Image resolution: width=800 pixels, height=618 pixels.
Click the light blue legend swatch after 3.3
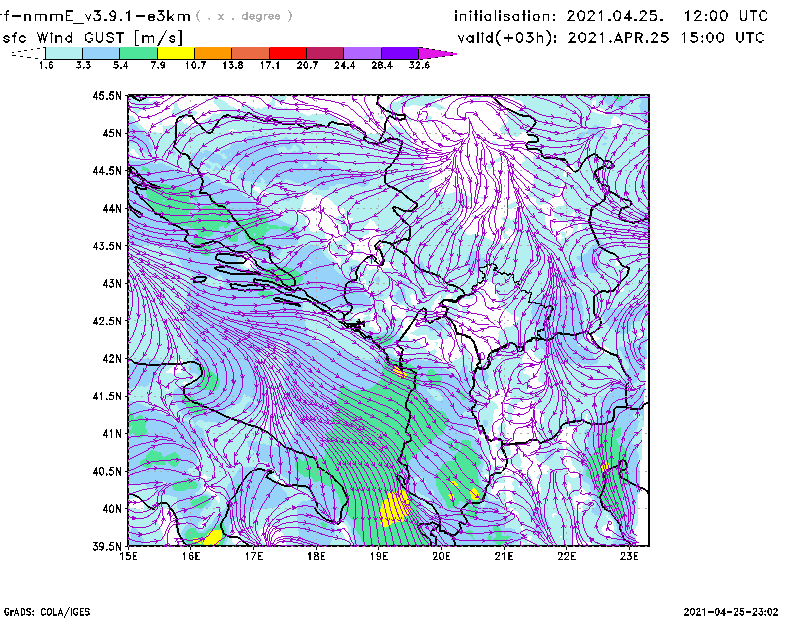(x=101, y=53)
